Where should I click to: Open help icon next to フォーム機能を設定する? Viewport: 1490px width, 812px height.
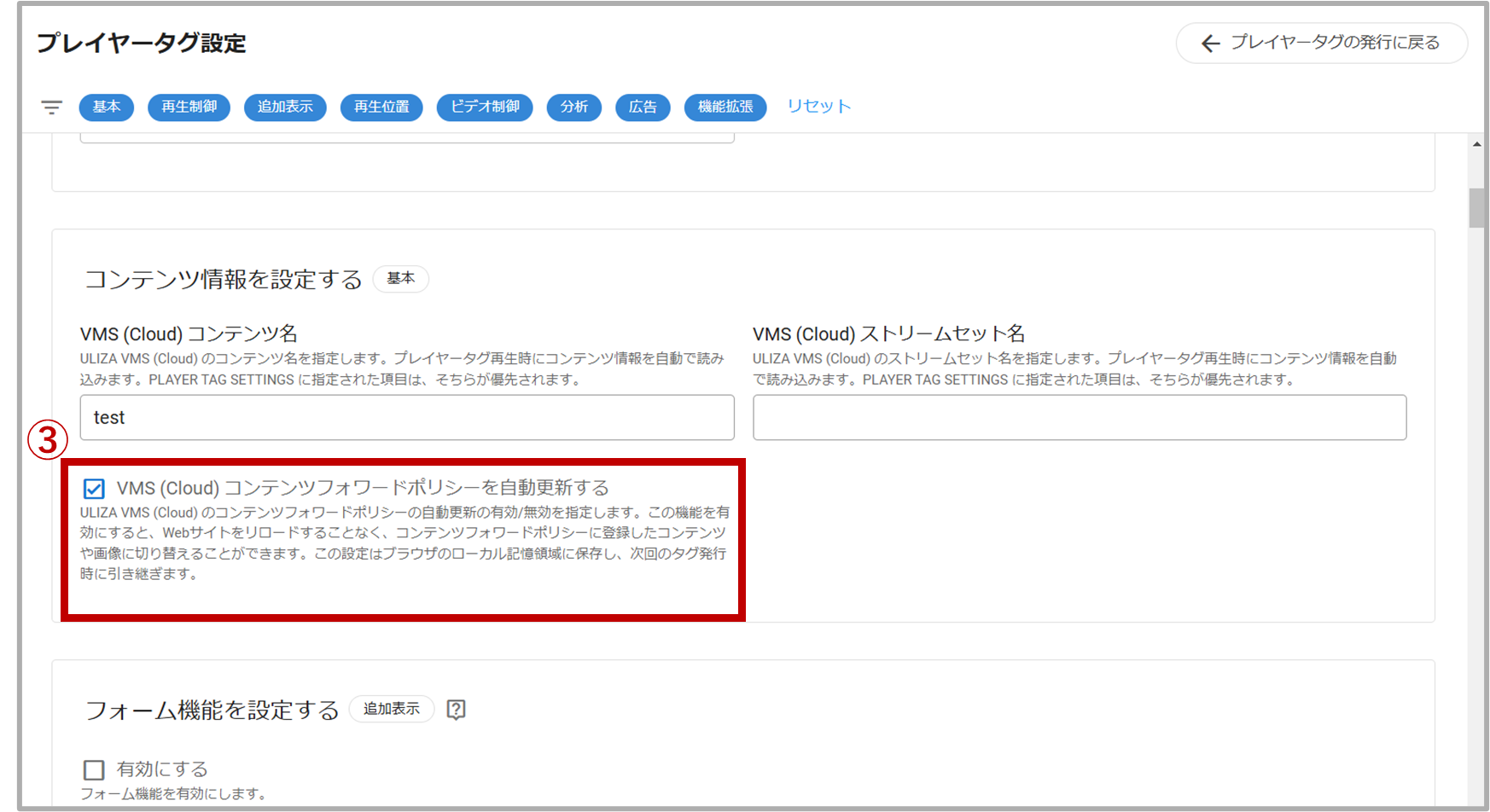coord(457,710)
